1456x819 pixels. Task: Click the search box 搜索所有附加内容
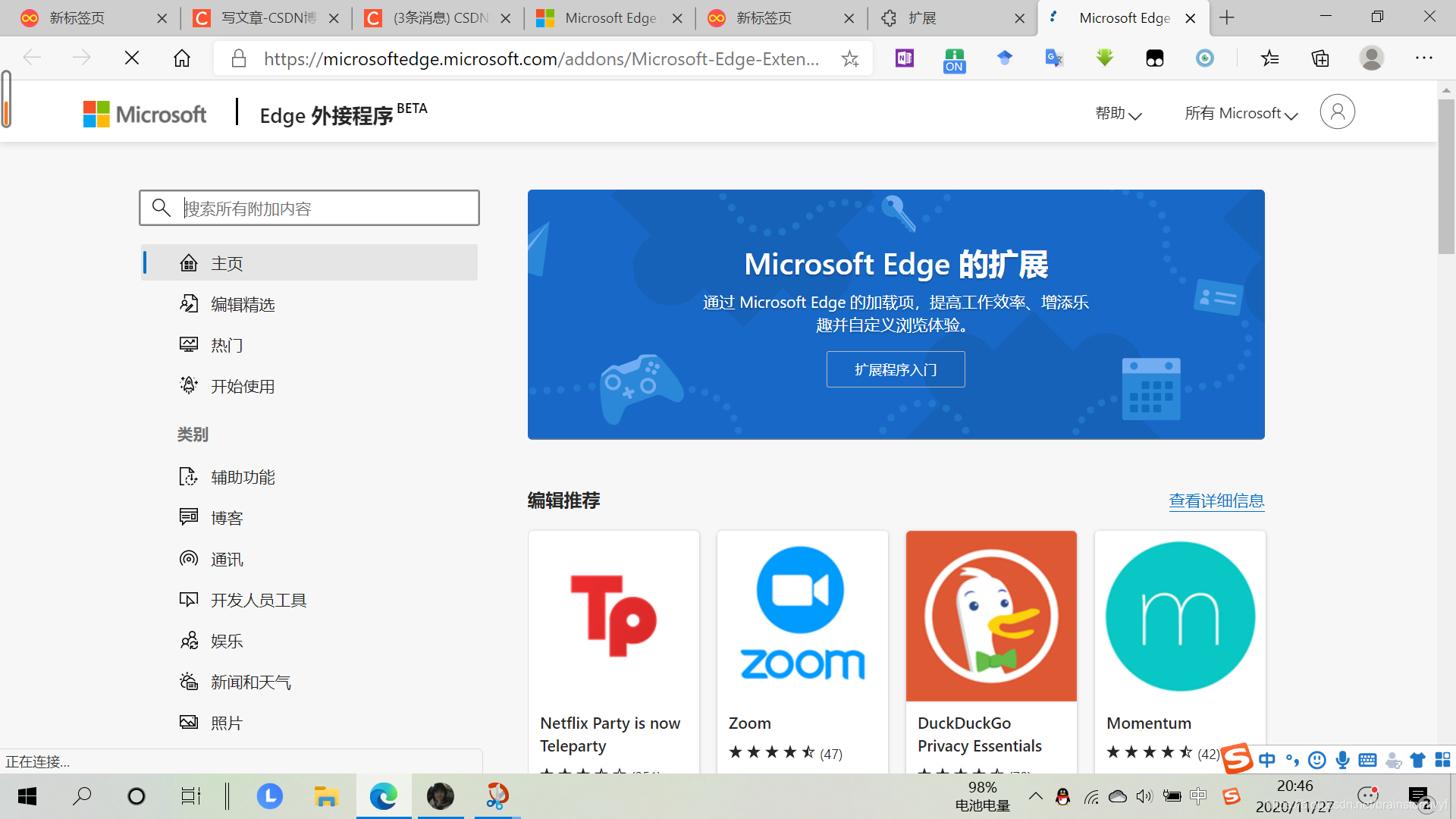point(309,207)
